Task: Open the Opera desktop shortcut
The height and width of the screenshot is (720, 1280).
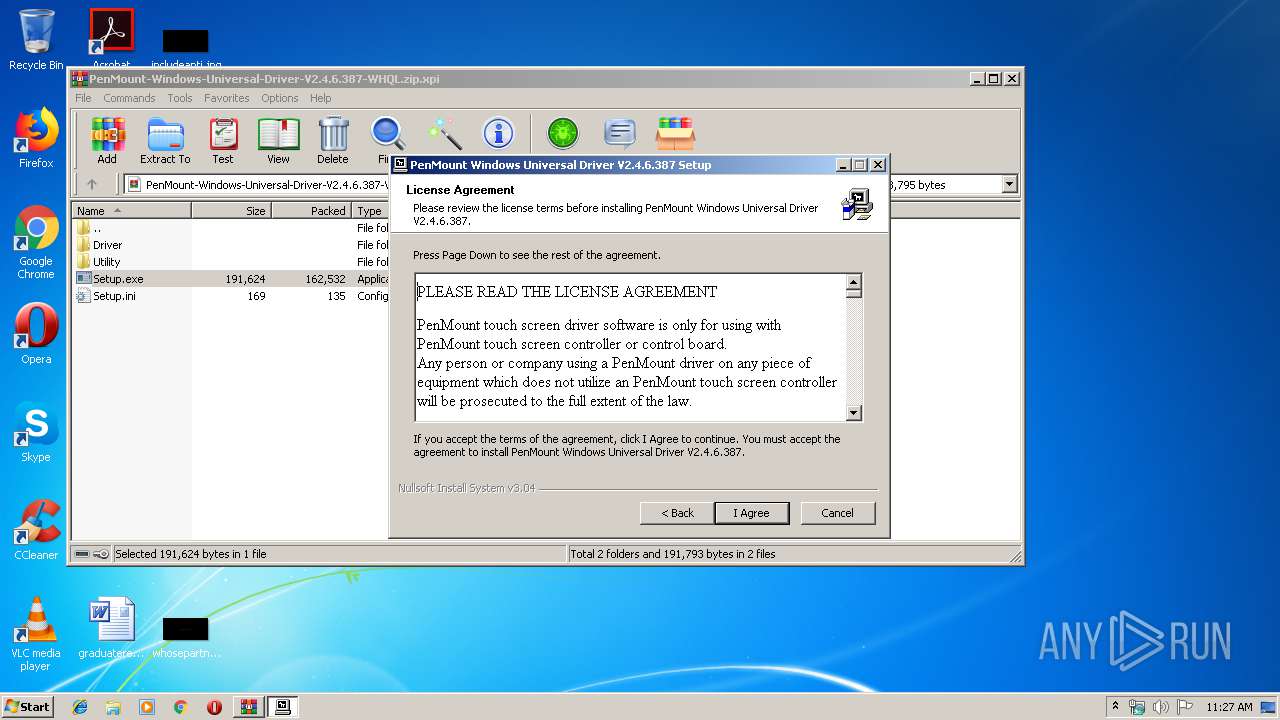Action: pyautogui.click(x=36, y=334)
